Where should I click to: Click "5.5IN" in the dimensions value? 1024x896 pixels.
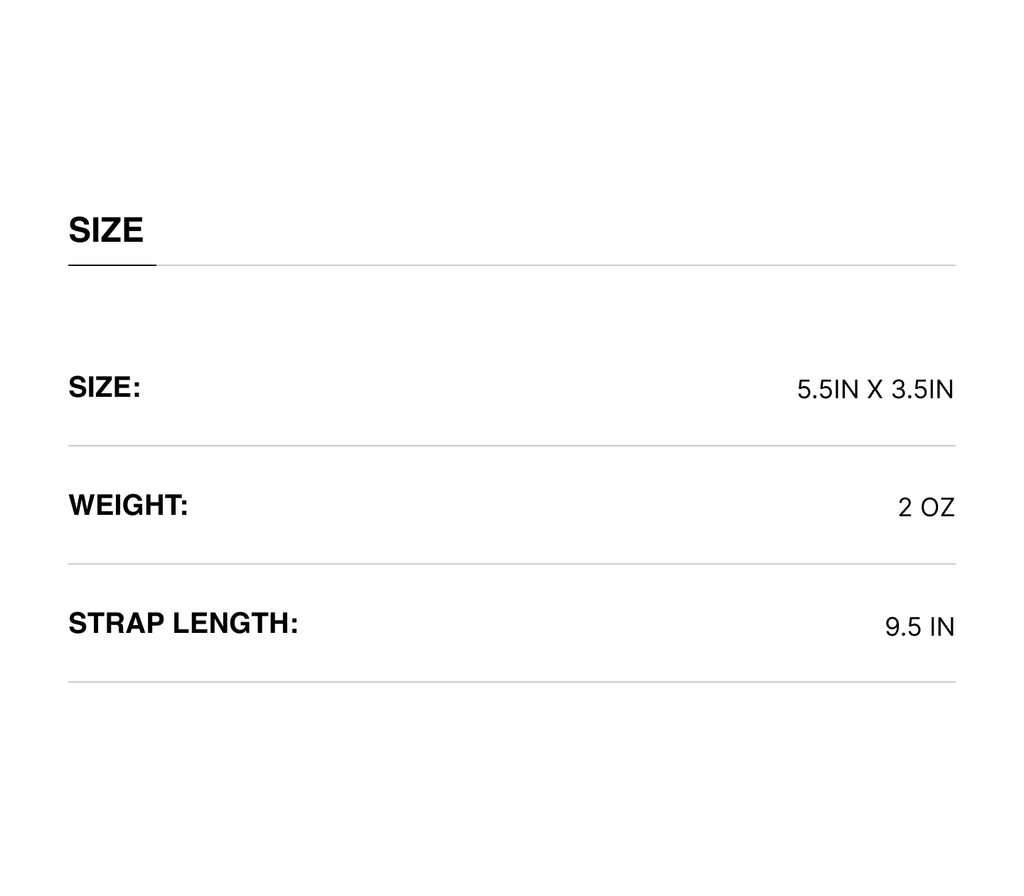click(x=828, y=390)
